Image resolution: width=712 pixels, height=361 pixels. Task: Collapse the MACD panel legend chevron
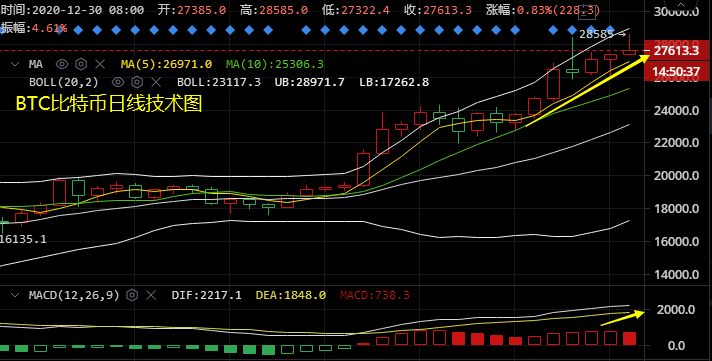click(x=15, y=295)
